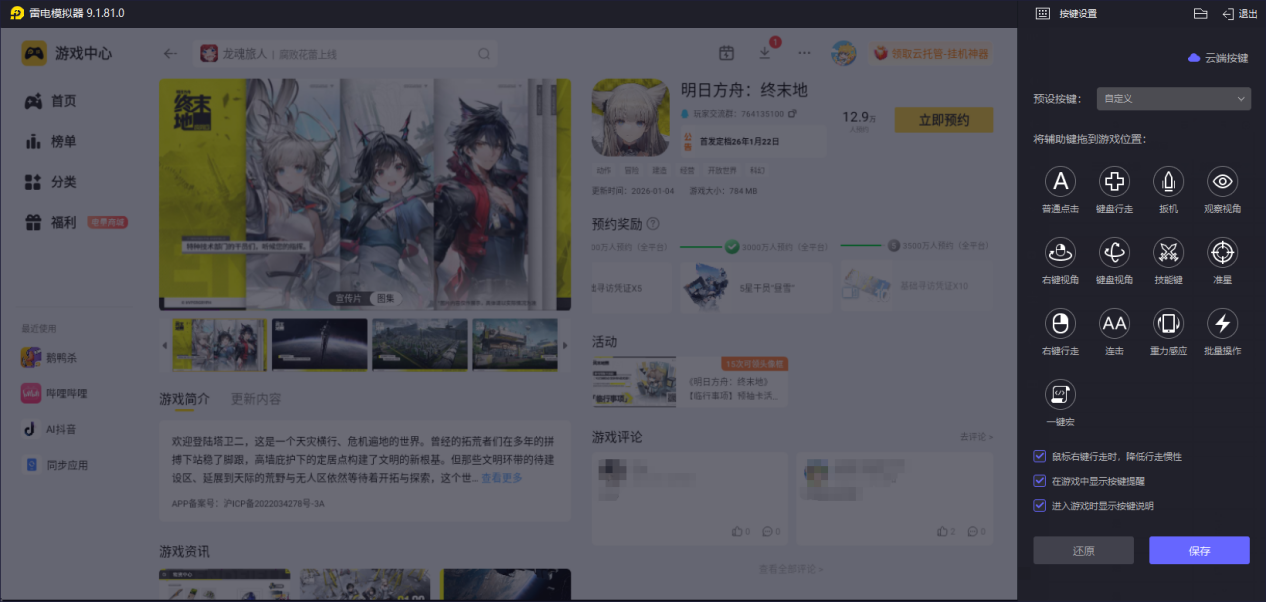Click the 游戏中心 logo in the sidebar
Image resolution: width=1266 pixels, height=602 pixels.
click(x=67, y=53)
